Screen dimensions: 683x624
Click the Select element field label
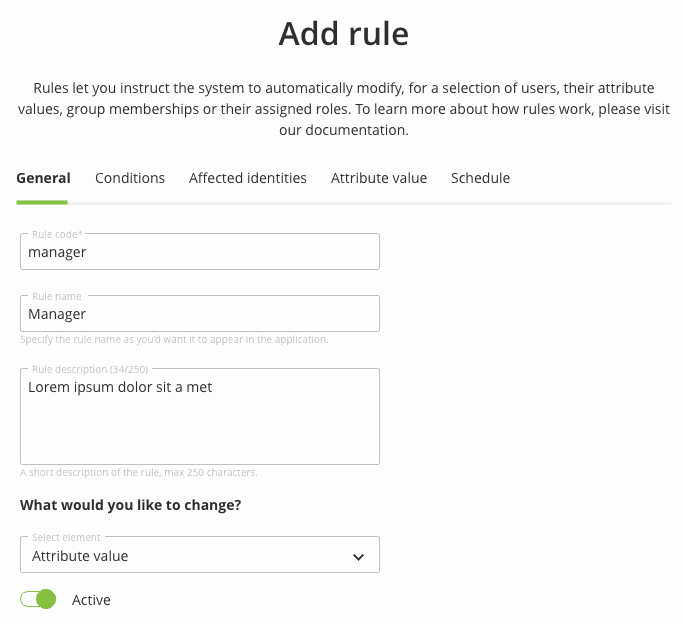coord(66,537)
